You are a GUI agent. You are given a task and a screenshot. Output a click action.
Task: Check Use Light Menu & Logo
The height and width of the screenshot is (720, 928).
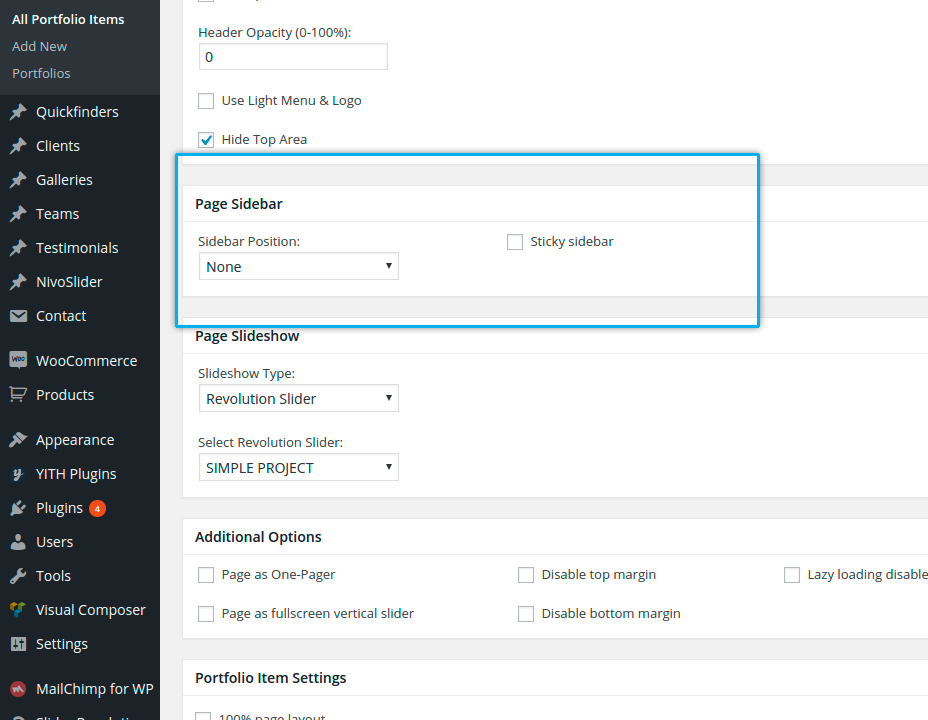coord(206,101)
